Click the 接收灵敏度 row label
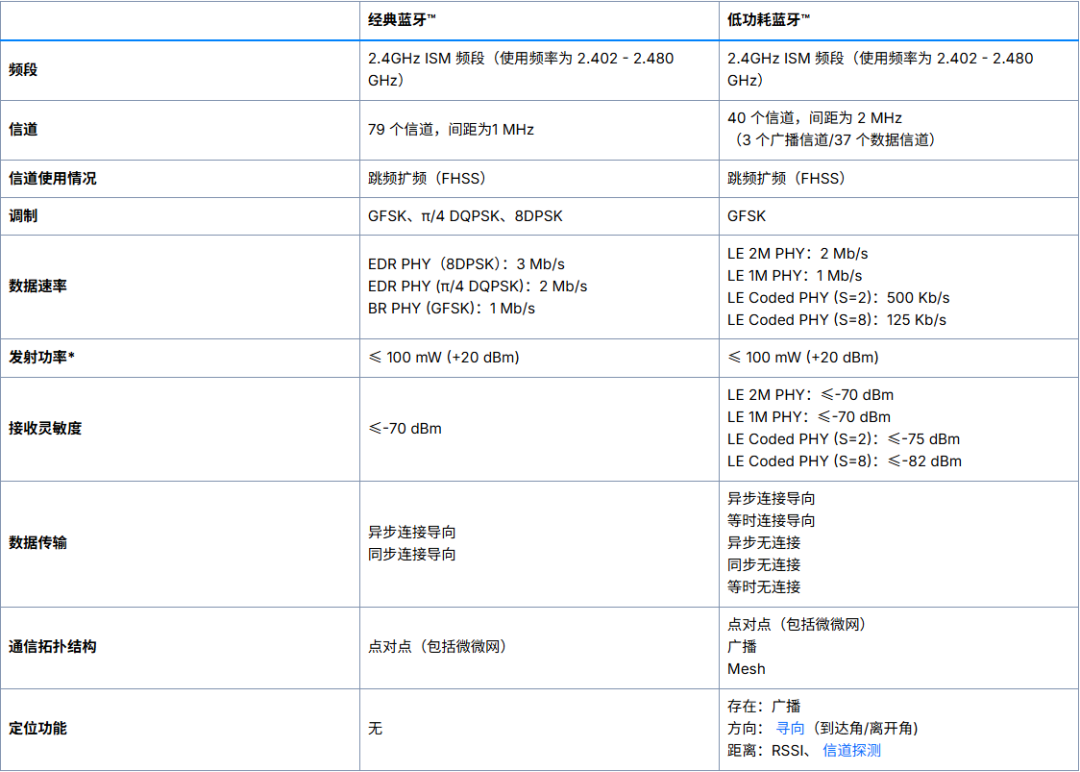The width and height of the screenshot is (1080, 772). pos(45,428)
